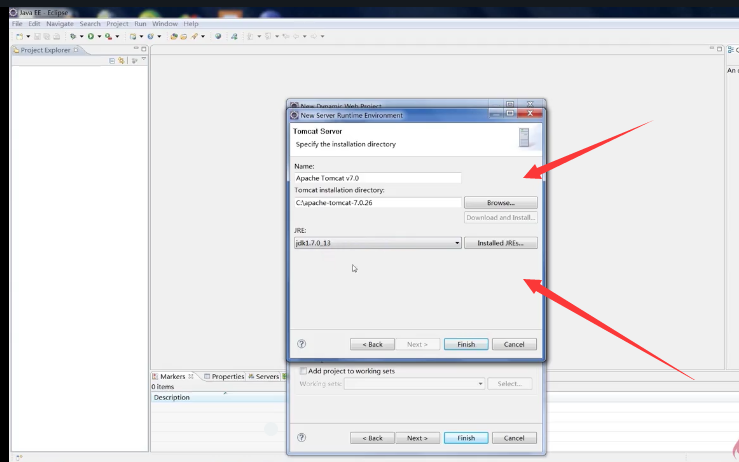Click the Tomcat installation directory field
The height and width of the screenshot is (462, 739).
tap(378, 203)
